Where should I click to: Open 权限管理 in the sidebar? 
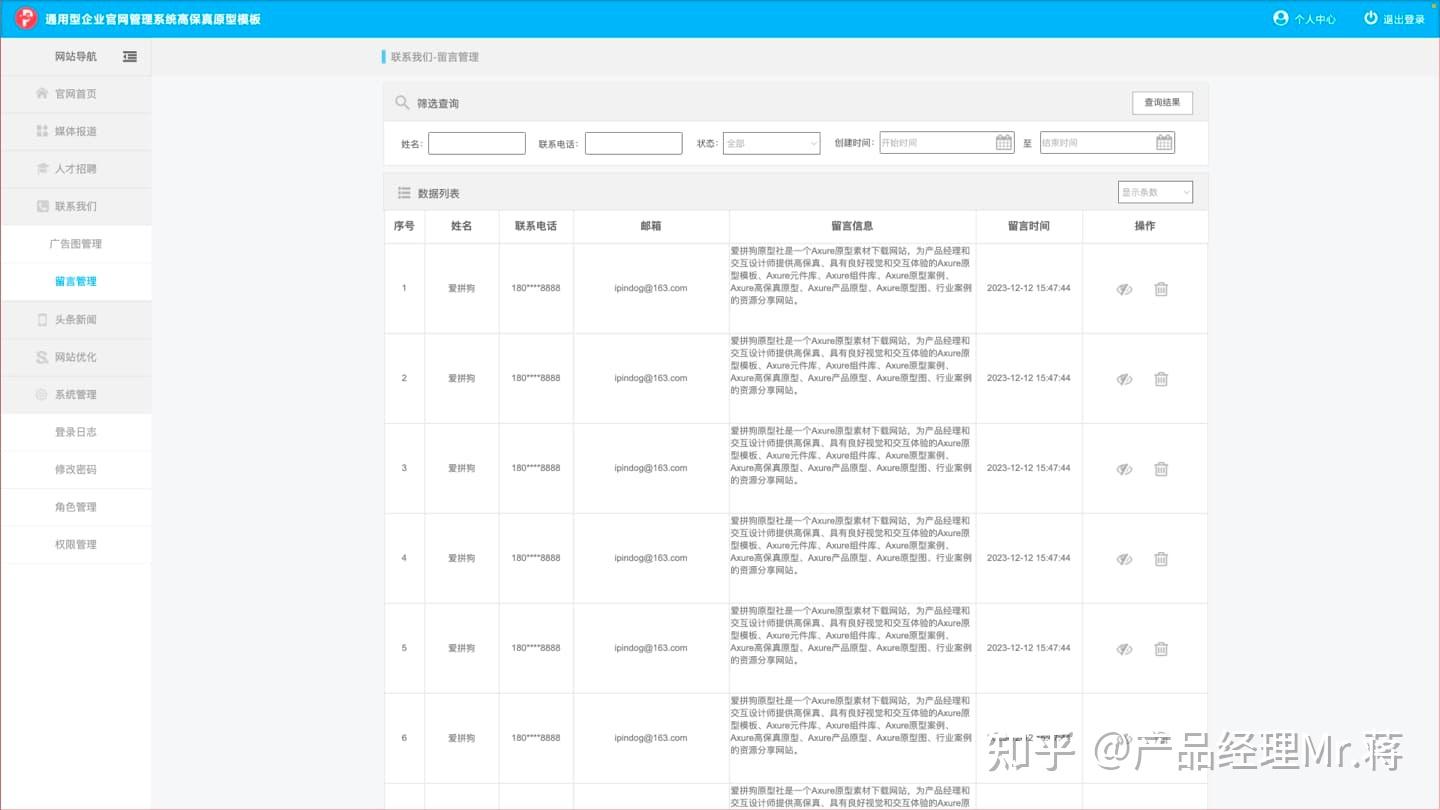click(76, 545)
